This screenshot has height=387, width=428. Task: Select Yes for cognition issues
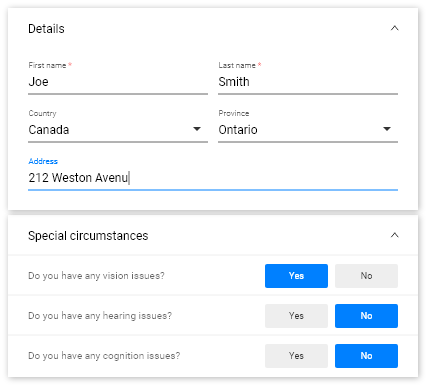click(x=296, y=356)
